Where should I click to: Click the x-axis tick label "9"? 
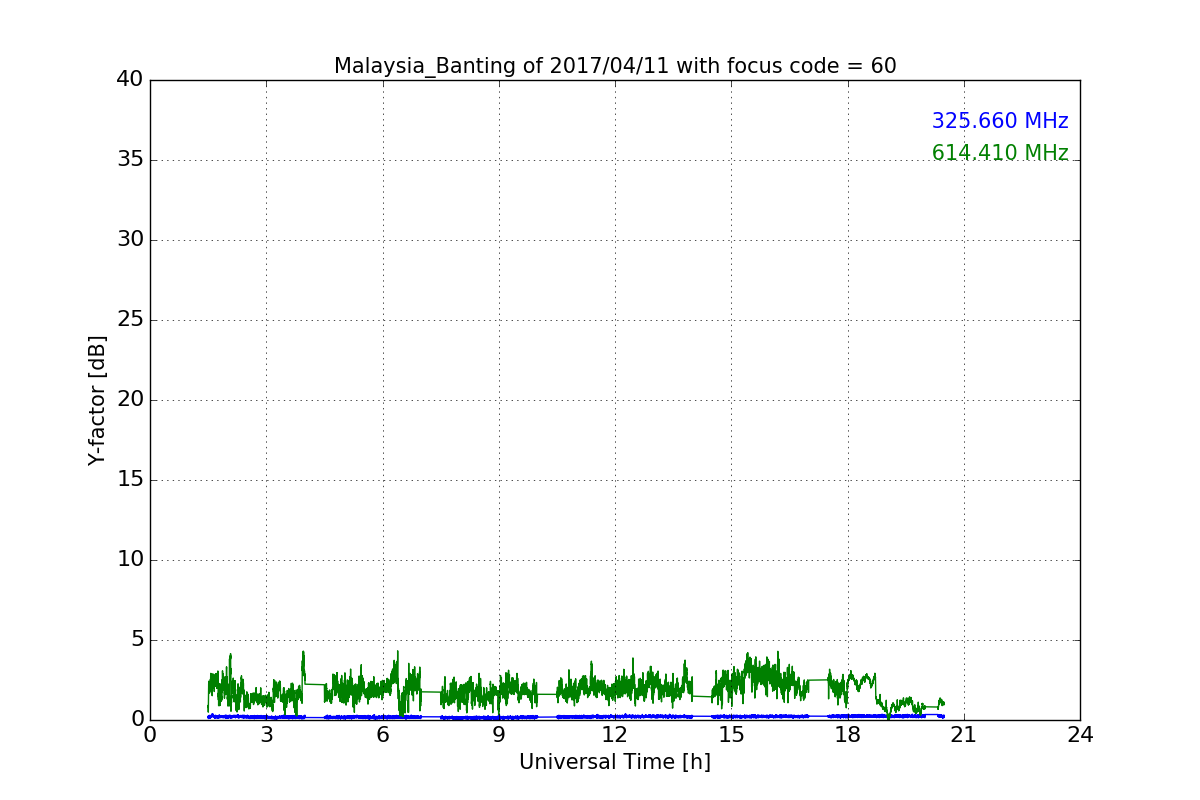[x=499, y=735]
